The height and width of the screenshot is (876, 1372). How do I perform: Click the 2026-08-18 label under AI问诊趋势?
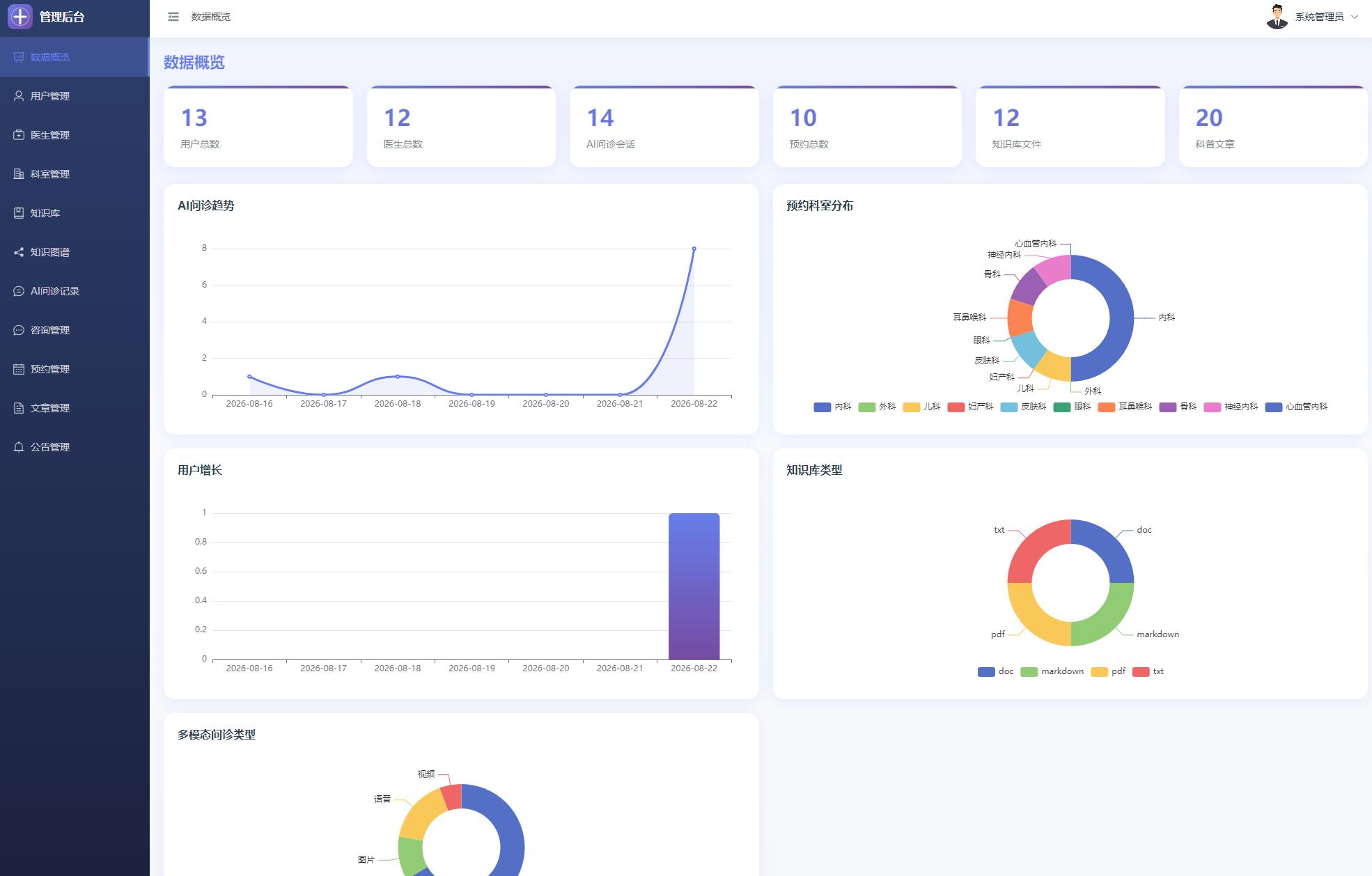(x=398, y=404)
